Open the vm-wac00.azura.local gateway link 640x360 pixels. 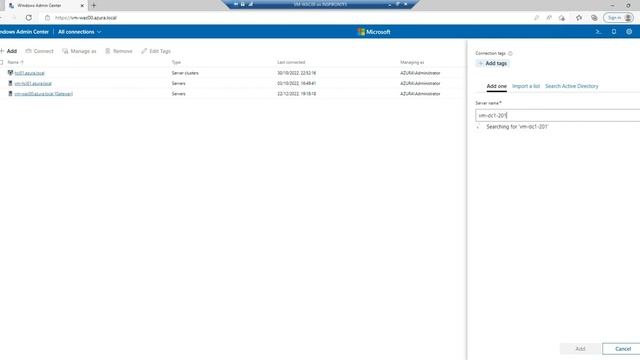pyautogui.click(x=44, y=93)
